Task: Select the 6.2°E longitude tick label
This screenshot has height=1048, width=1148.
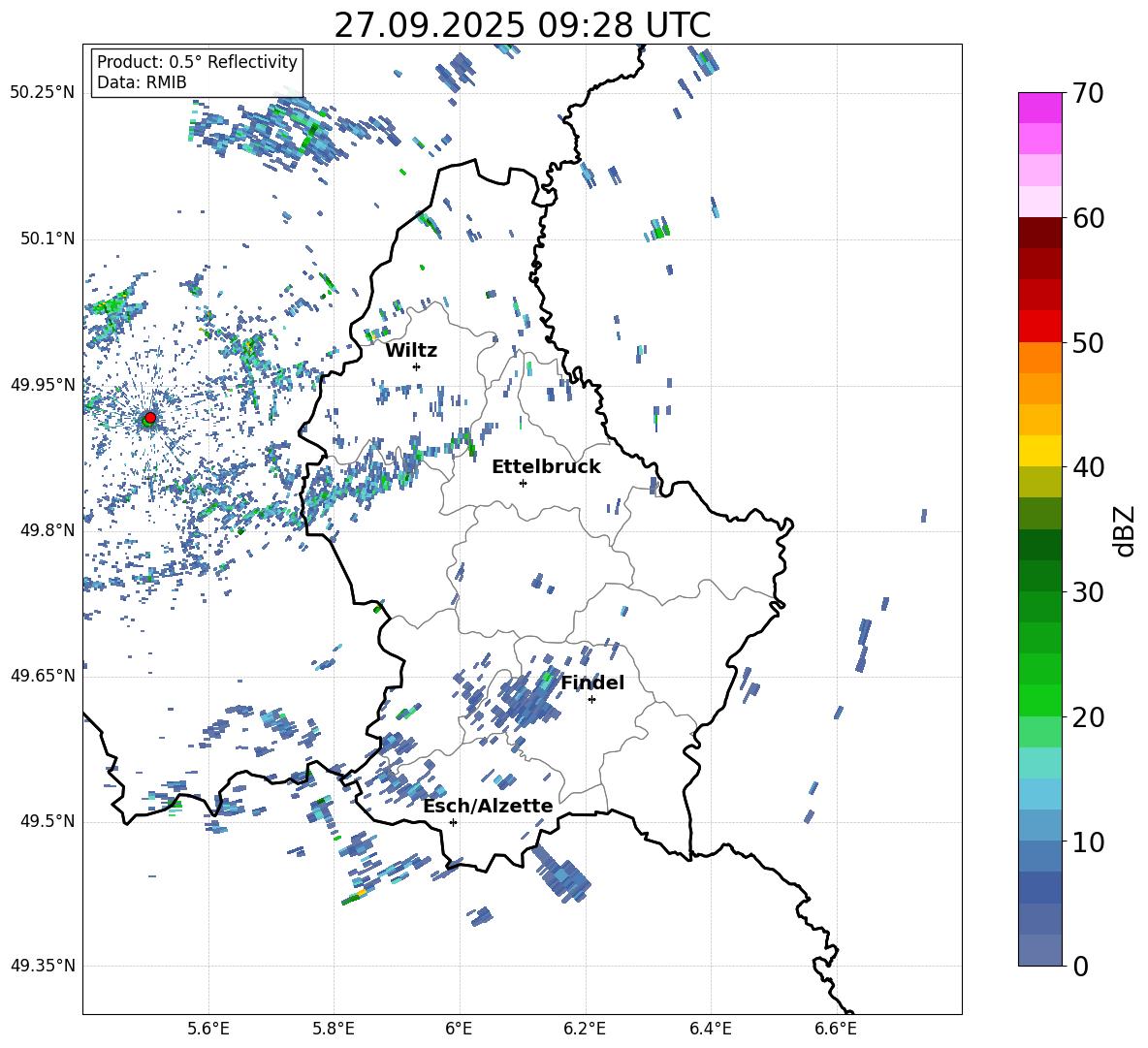Action: (x=585, y=1028)
